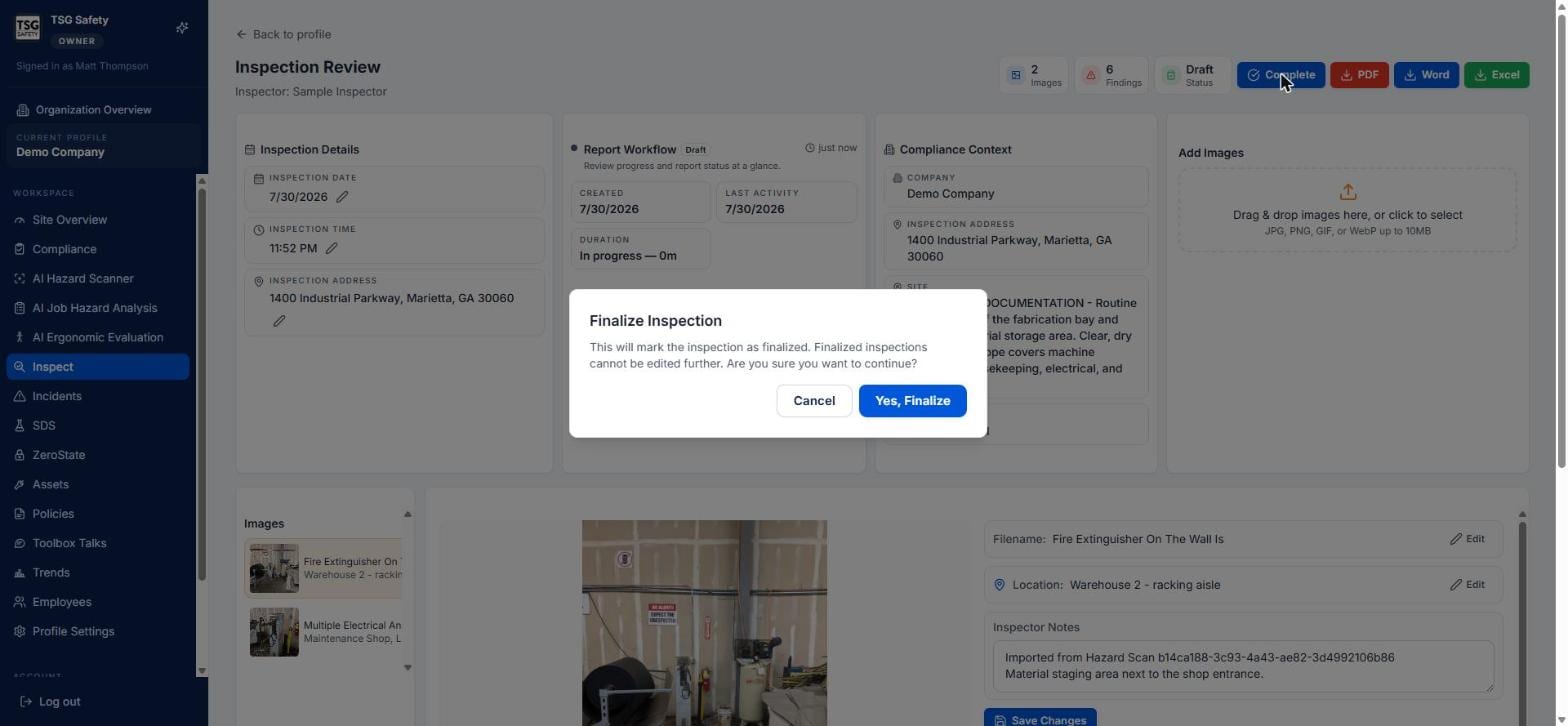Click the Images list scroll down arrow

pyautogui.click(x=407, y=668)
